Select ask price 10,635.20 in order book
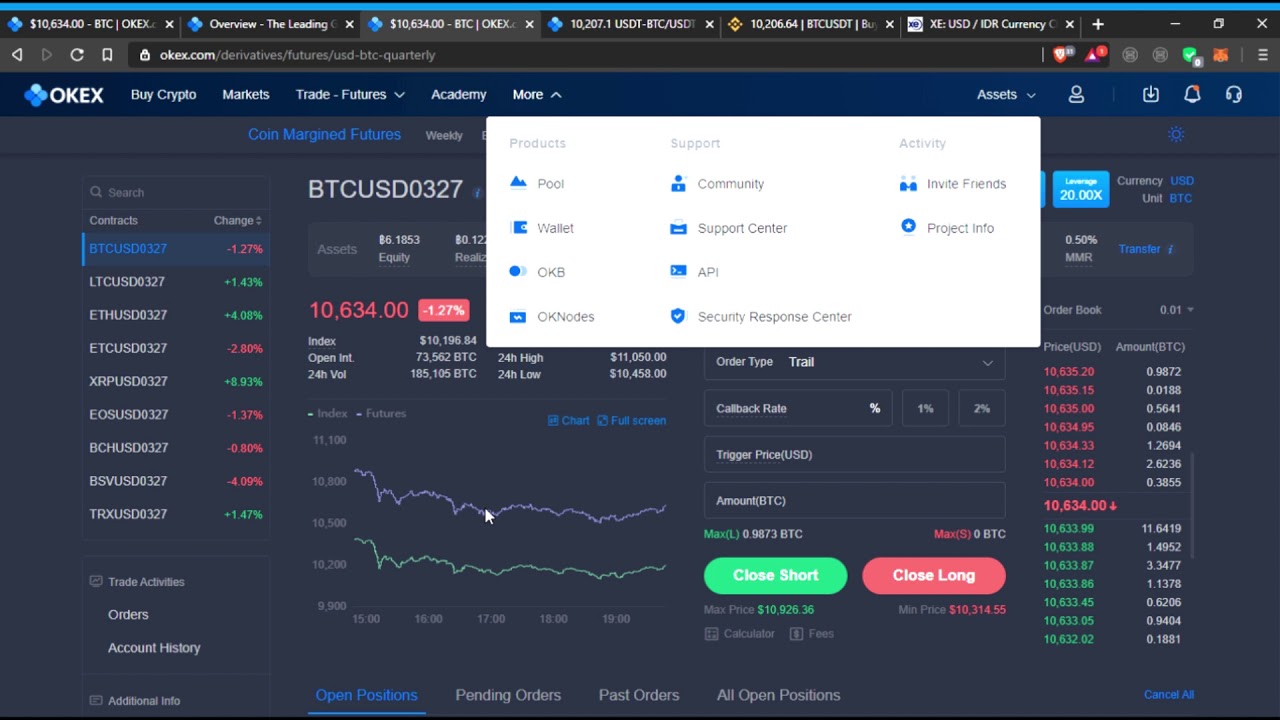 [x=1068, y=371]
